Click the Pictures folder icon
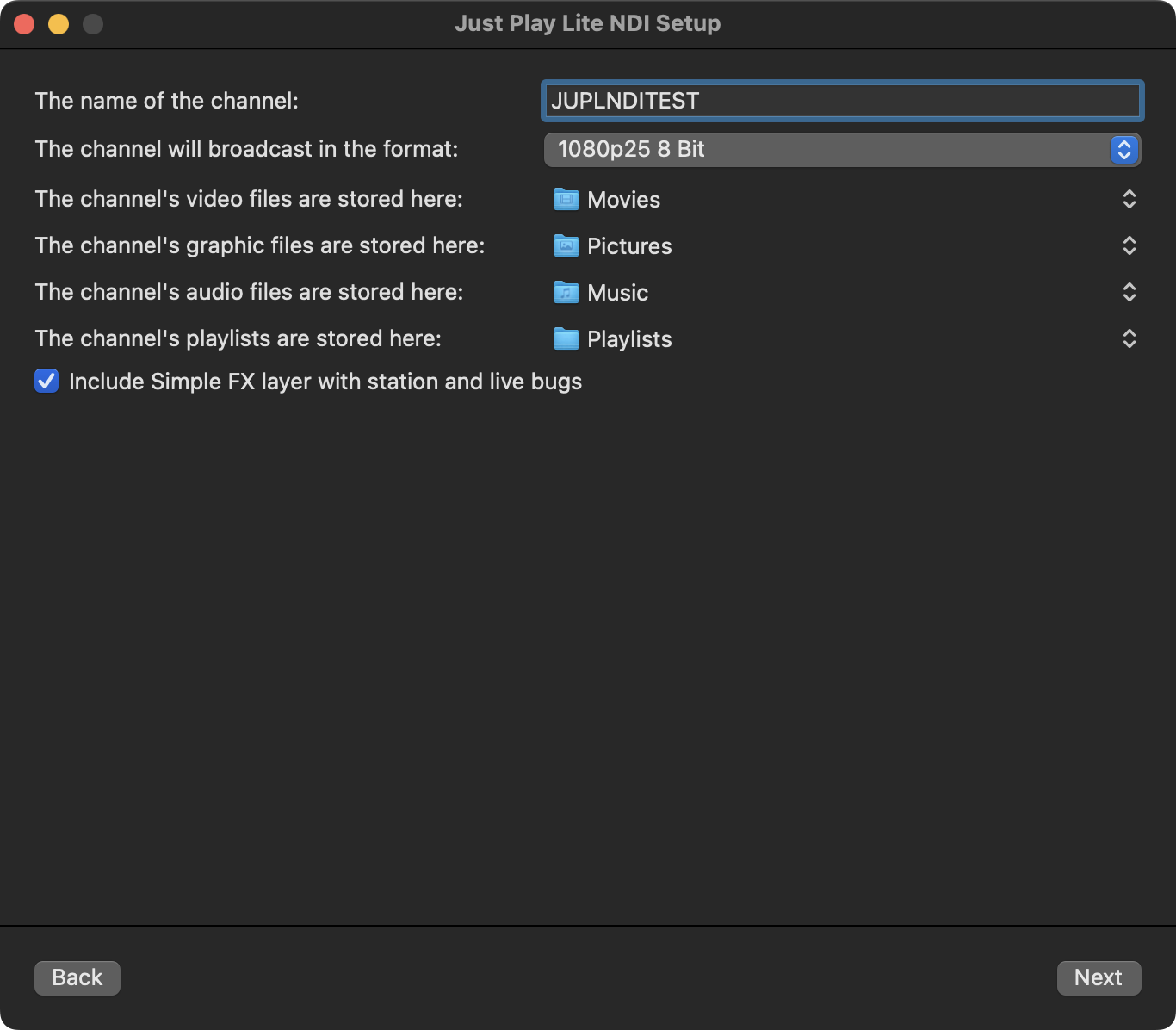The width and height of the screenshot is (1176, 1030). 566,245
